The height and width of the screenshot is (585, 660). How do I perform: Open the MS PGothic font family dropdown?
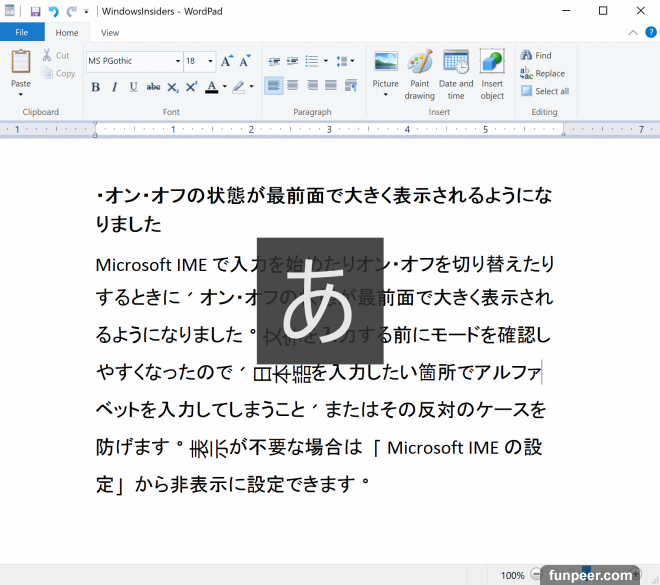pos(178,61)
